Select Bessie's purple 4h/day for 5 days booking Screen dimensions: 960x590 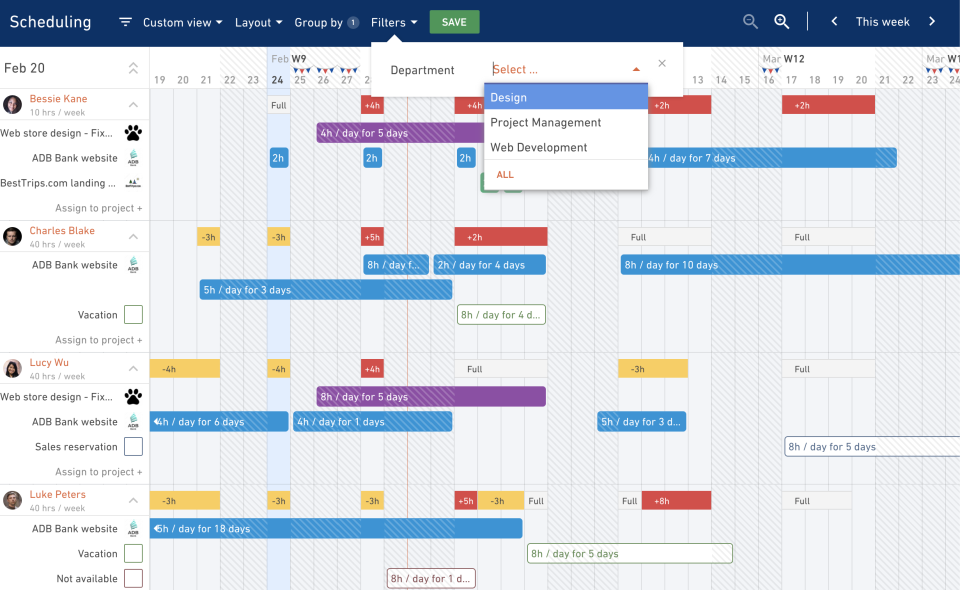pos(400,133)
